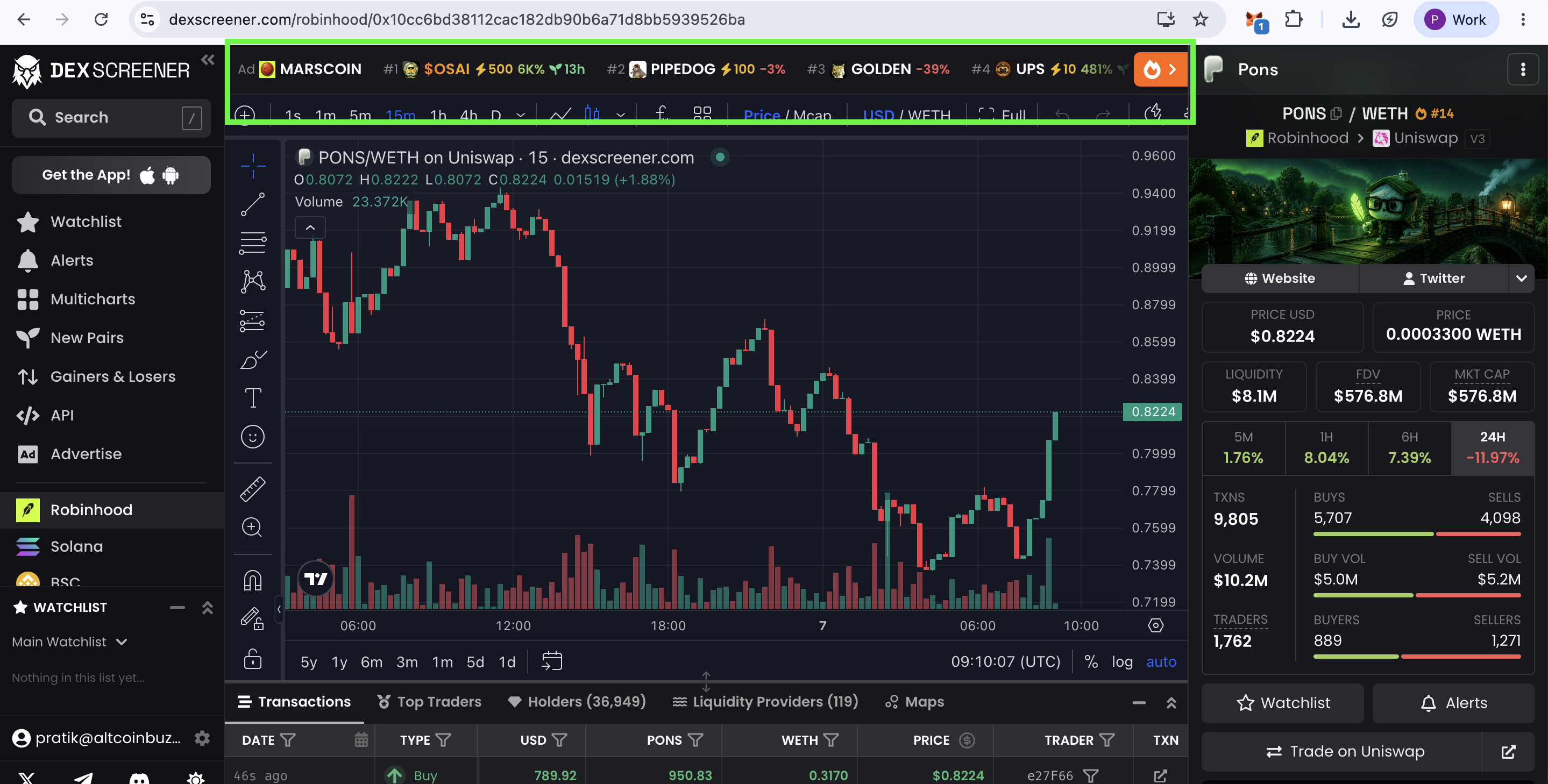Viewport: 1548px width, 784px height.
Task: Filter transactions by WETH amount
Action: click(x=831, y=740)
